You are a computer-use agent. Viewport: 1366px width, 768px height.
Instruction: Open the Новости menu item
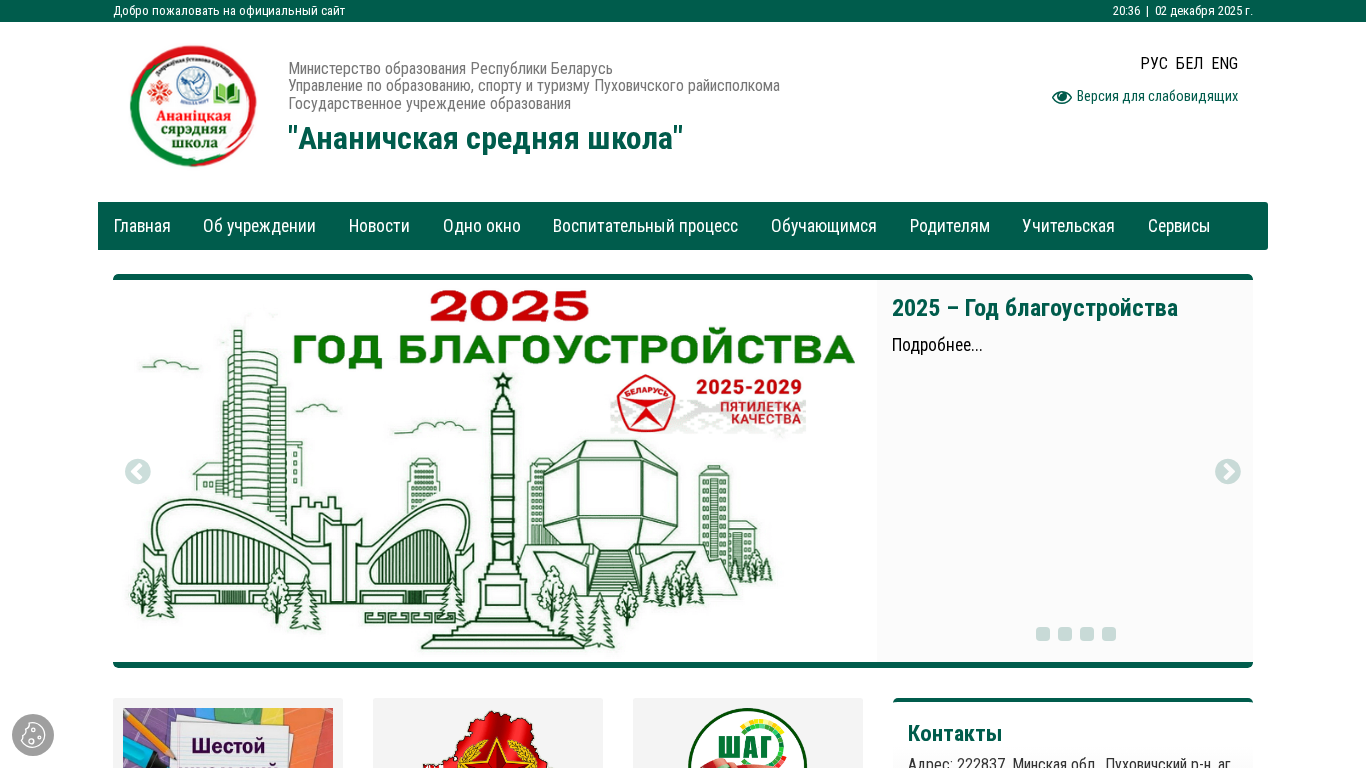379,226
